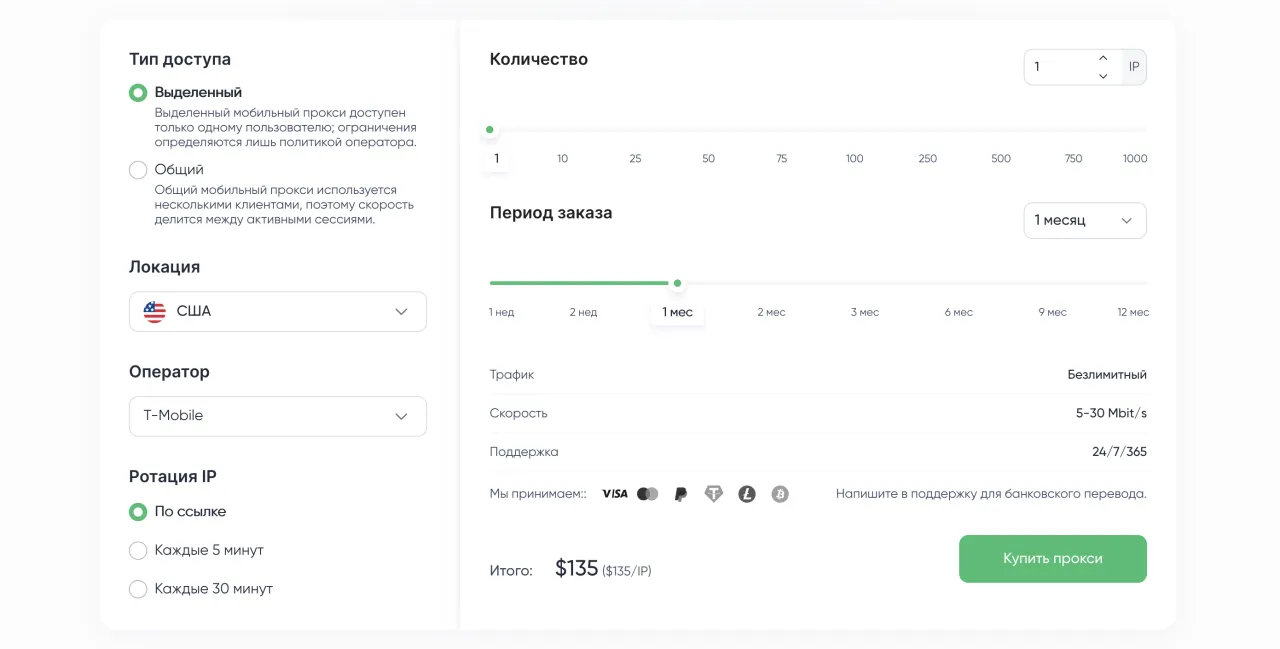Select the Общий access type

138,170
